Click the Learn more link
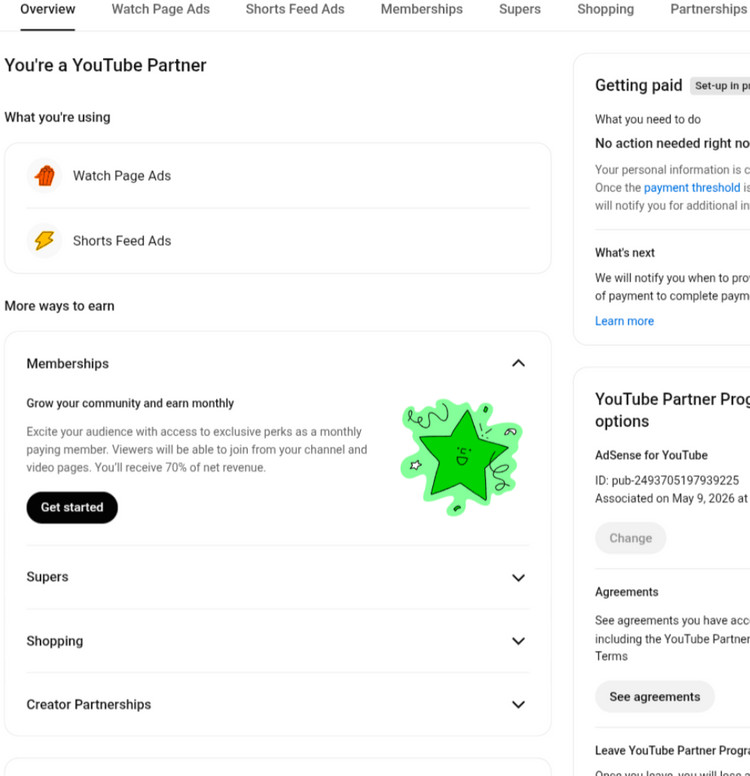 (x=624, y=321)
